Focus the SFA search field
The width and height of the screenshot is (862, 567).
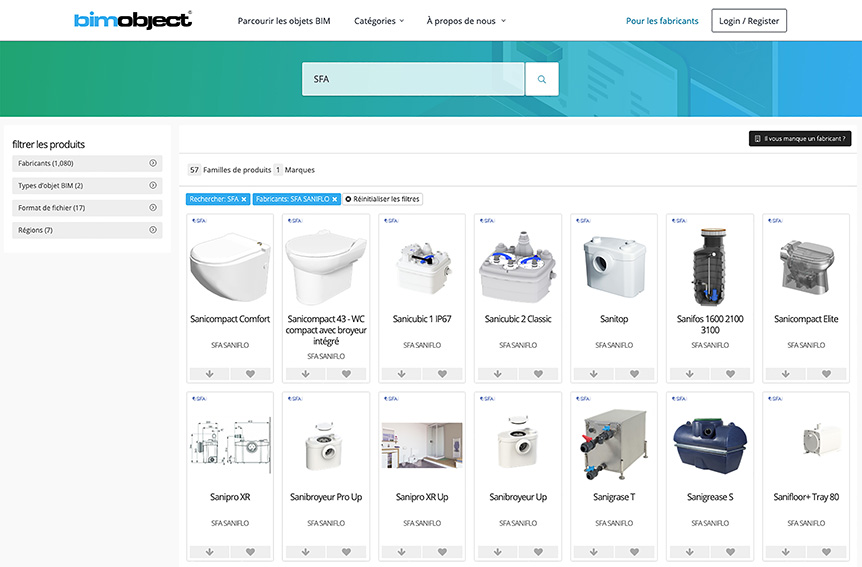413,79
